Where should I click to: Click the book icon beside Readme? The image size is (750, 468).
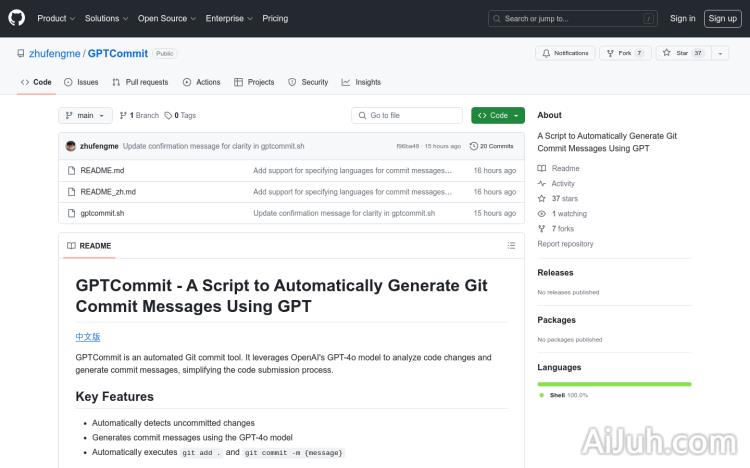(541, 168)
